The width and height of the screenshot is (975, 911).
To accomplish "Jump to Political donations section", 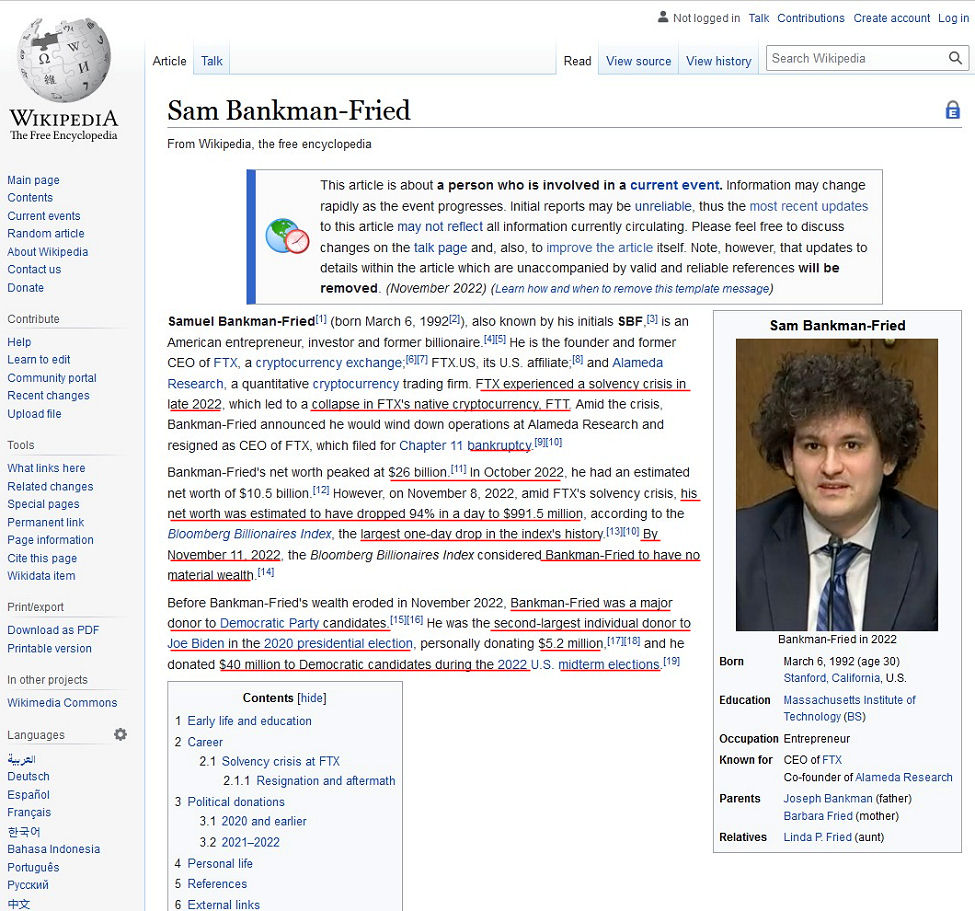I will pos(236,802).
